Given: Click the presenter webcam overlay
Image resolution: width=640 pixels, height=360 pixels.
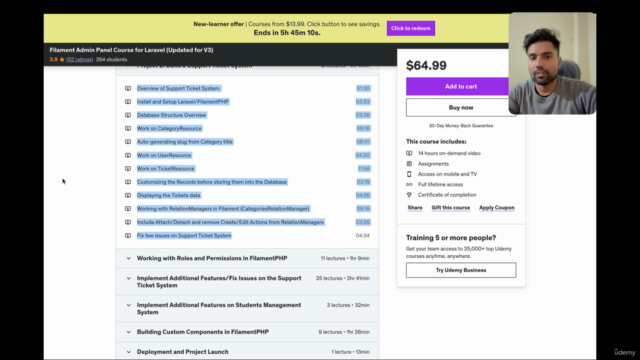Looking at the screenshot, I should [x=552, y=63].
